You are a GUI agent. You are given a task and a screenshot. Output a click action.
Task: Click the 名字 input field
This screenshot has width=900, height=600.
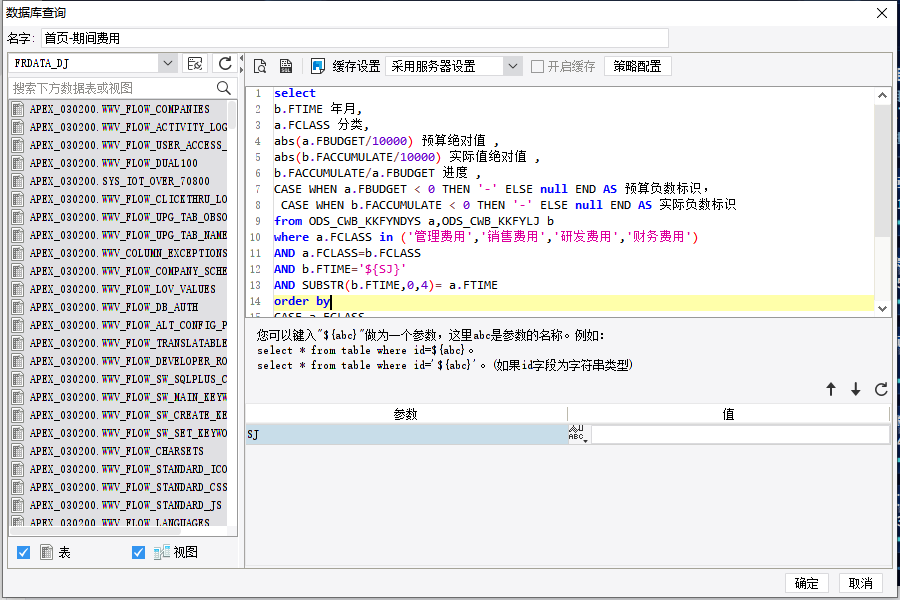355,38
